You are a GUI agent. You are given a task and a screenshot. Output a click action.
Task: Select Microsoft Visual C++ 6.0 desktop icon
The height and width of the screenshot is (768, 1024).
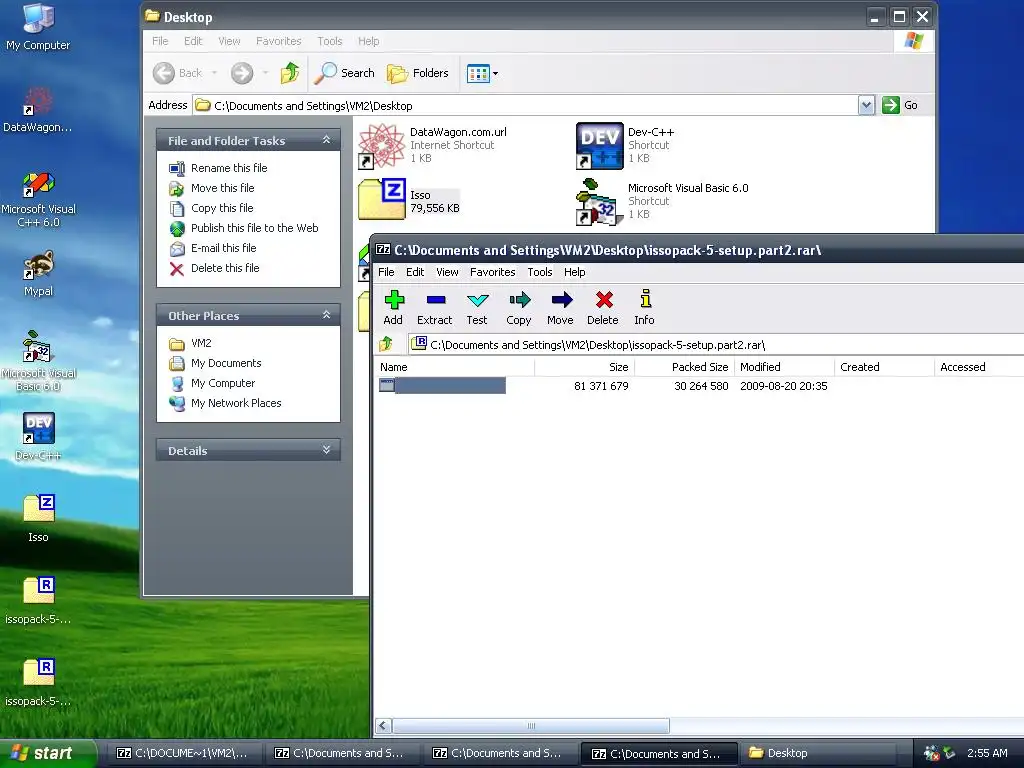38,199
